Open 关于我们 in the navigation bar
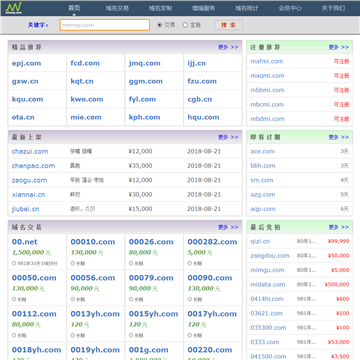Viewport: 360px width, 360px height. [x=333, y=8]
